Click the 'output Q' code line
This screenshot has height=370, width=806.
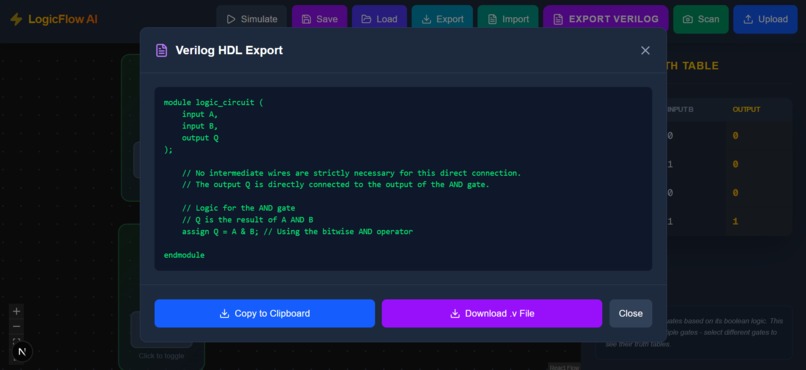pos(200,138)
